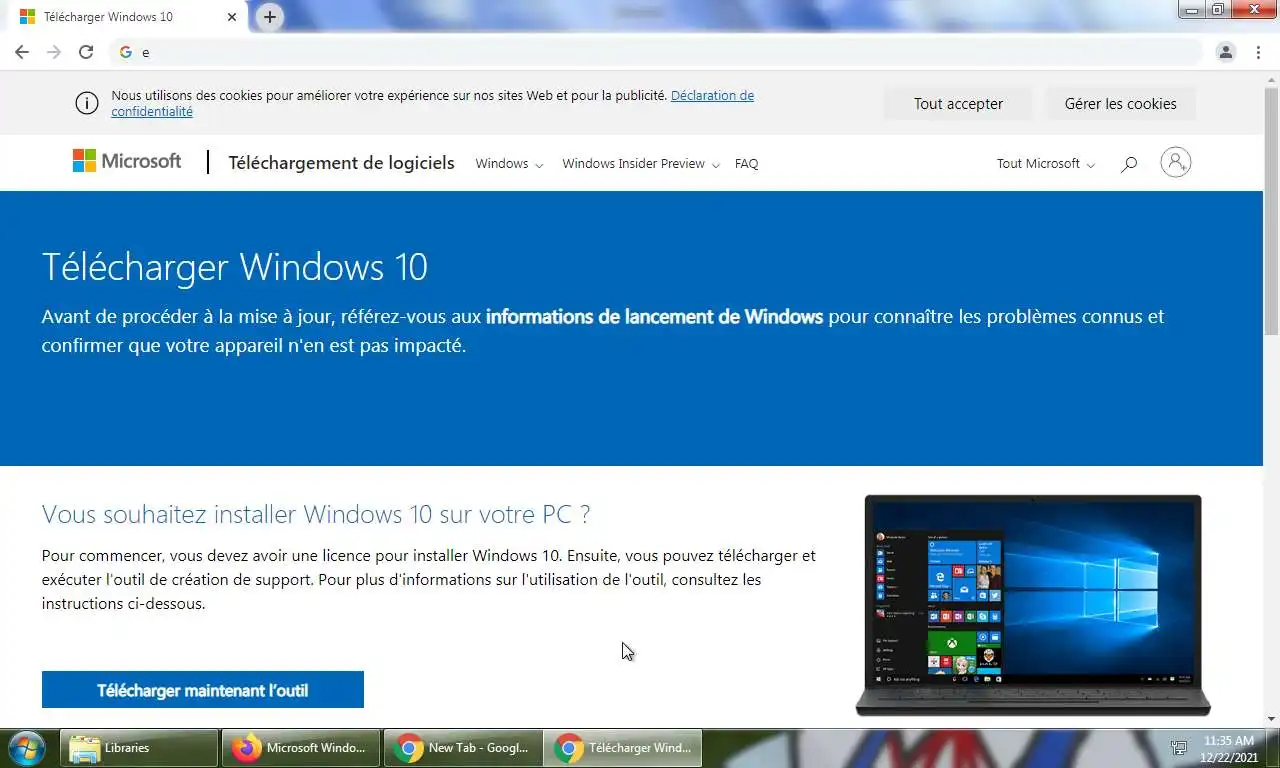1280x768 pixels.
Task: Expand the Windows menu dropdown
Action: point(509,163)
